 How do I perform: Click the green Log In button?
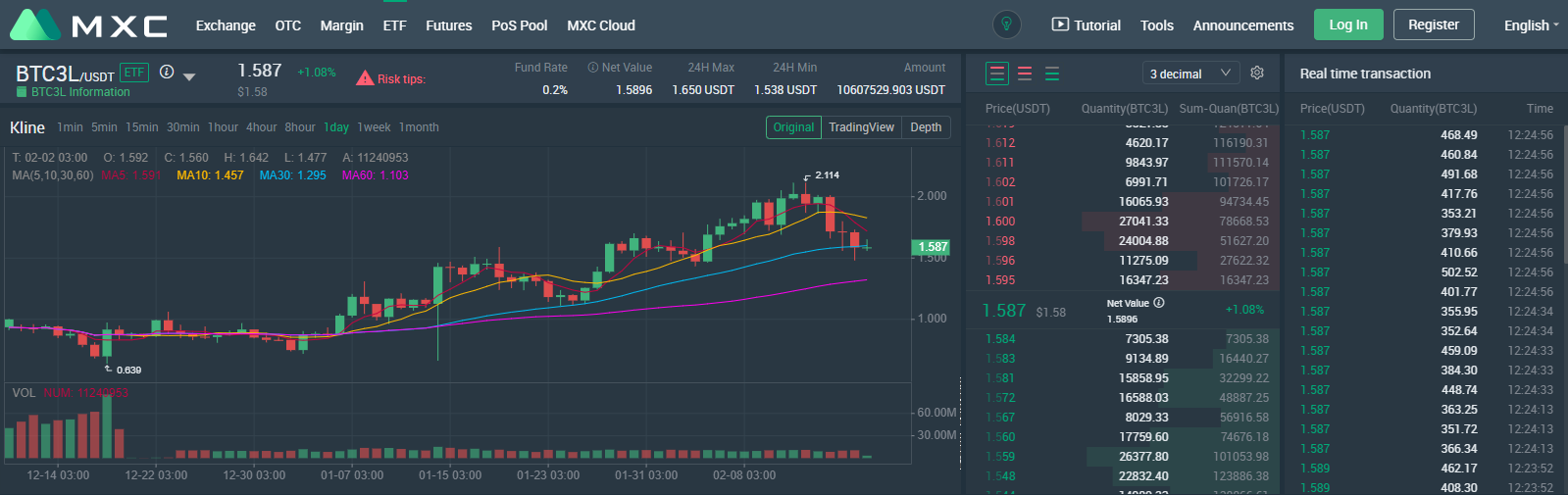click(1348, 25)
